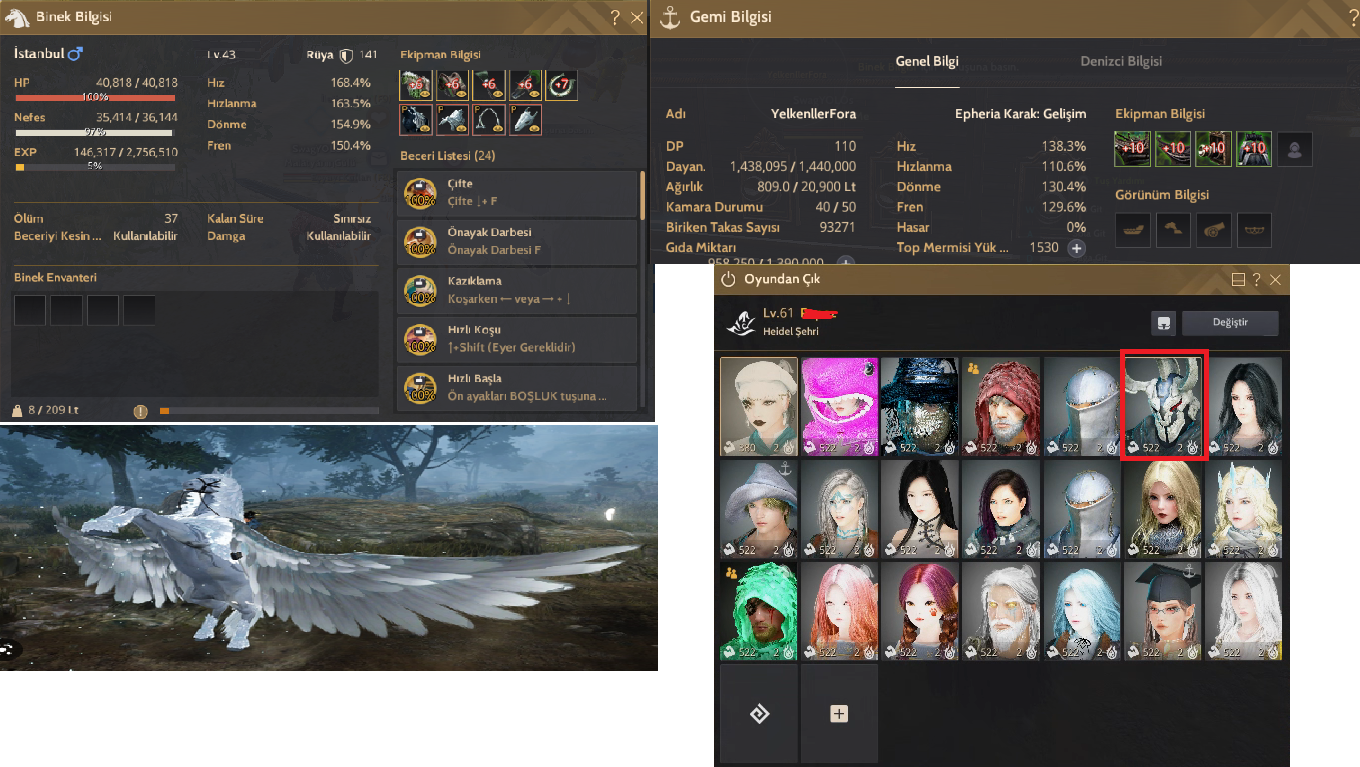Image resolution: width=1360 pixels, height=767 pixels.
Task: Select the pearl stirrups equipment slot
Action: 489,120
